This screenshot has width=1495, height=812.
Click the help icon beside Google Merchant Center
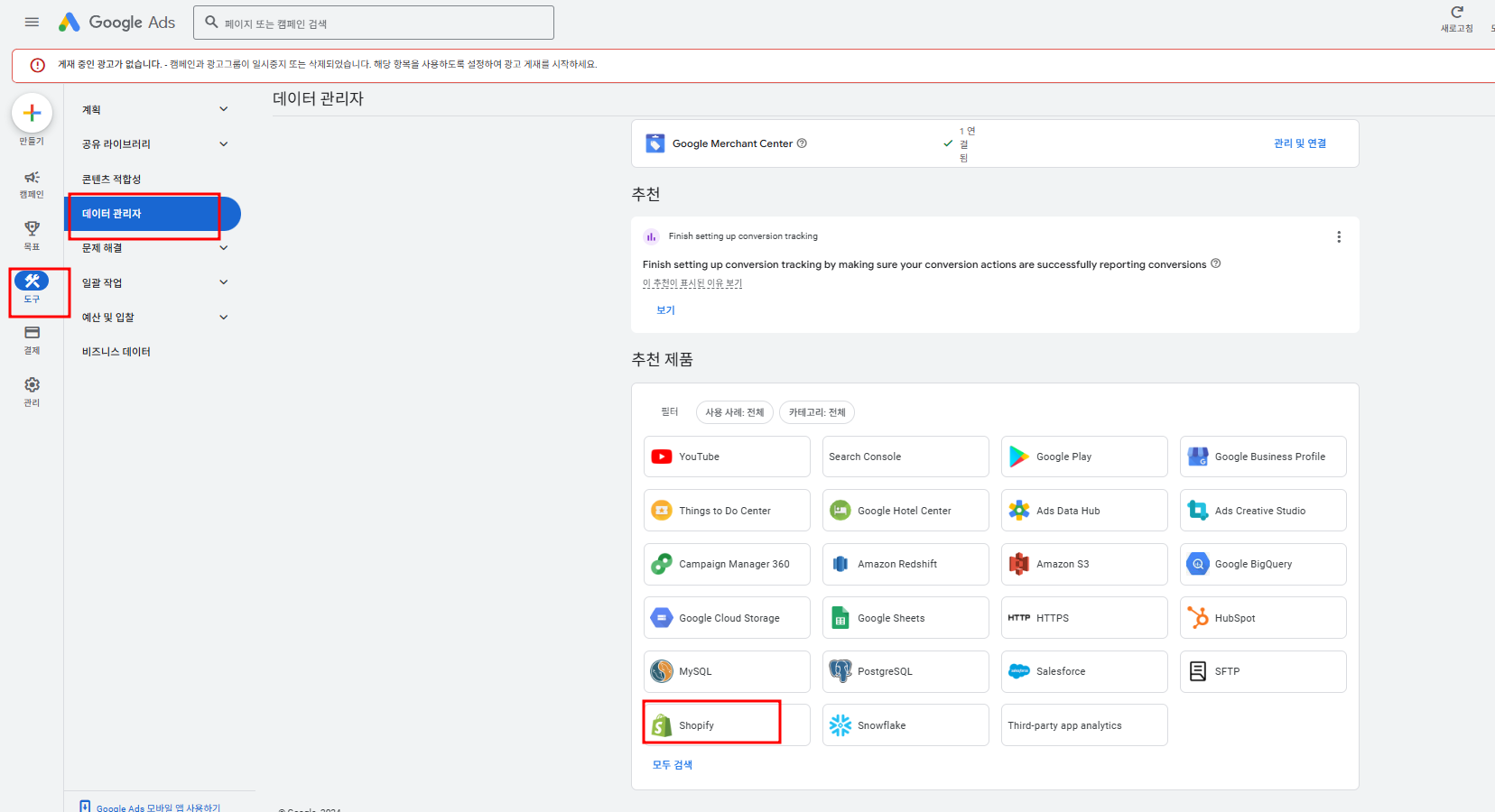(x=802, y=143)
